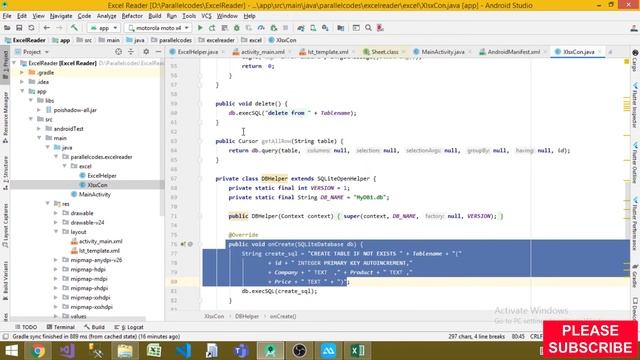Open the Logcat tool window
The height and width of the screenshot is (360, 640).
[x=129, y=327]
